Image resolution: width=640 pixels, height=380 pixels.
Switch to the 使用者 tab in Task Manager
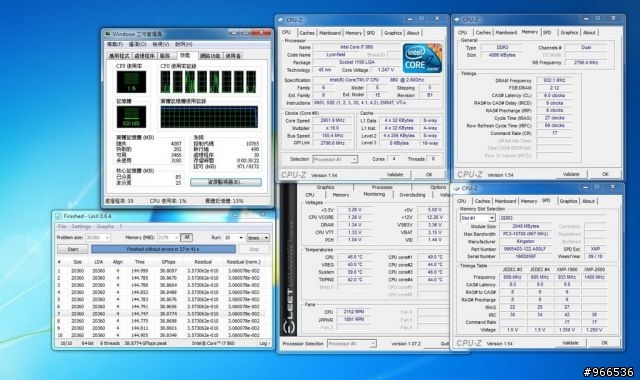tap(233, 56)
